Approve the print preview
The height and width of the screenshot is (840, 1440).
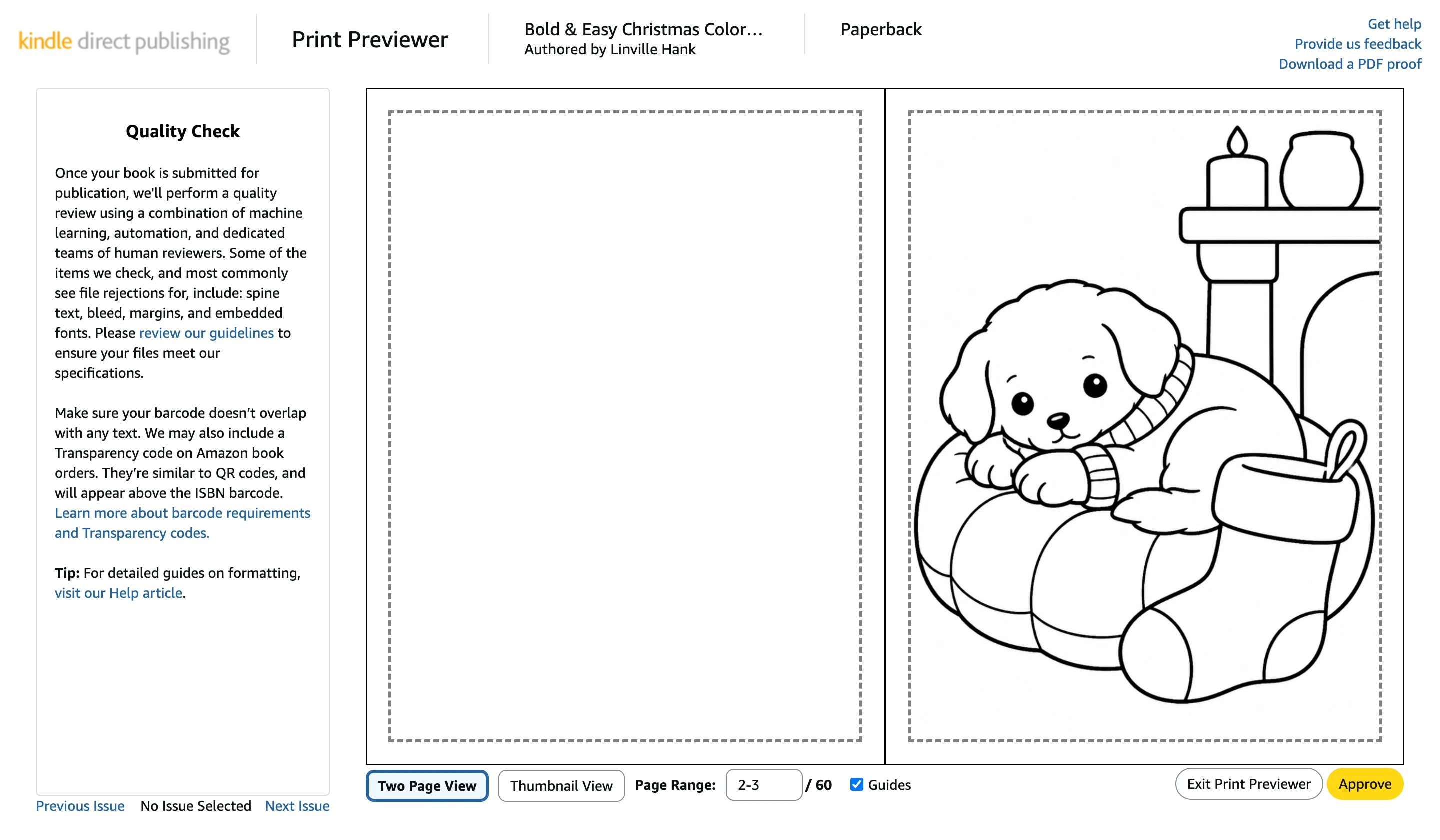[x=1364, y=784]
